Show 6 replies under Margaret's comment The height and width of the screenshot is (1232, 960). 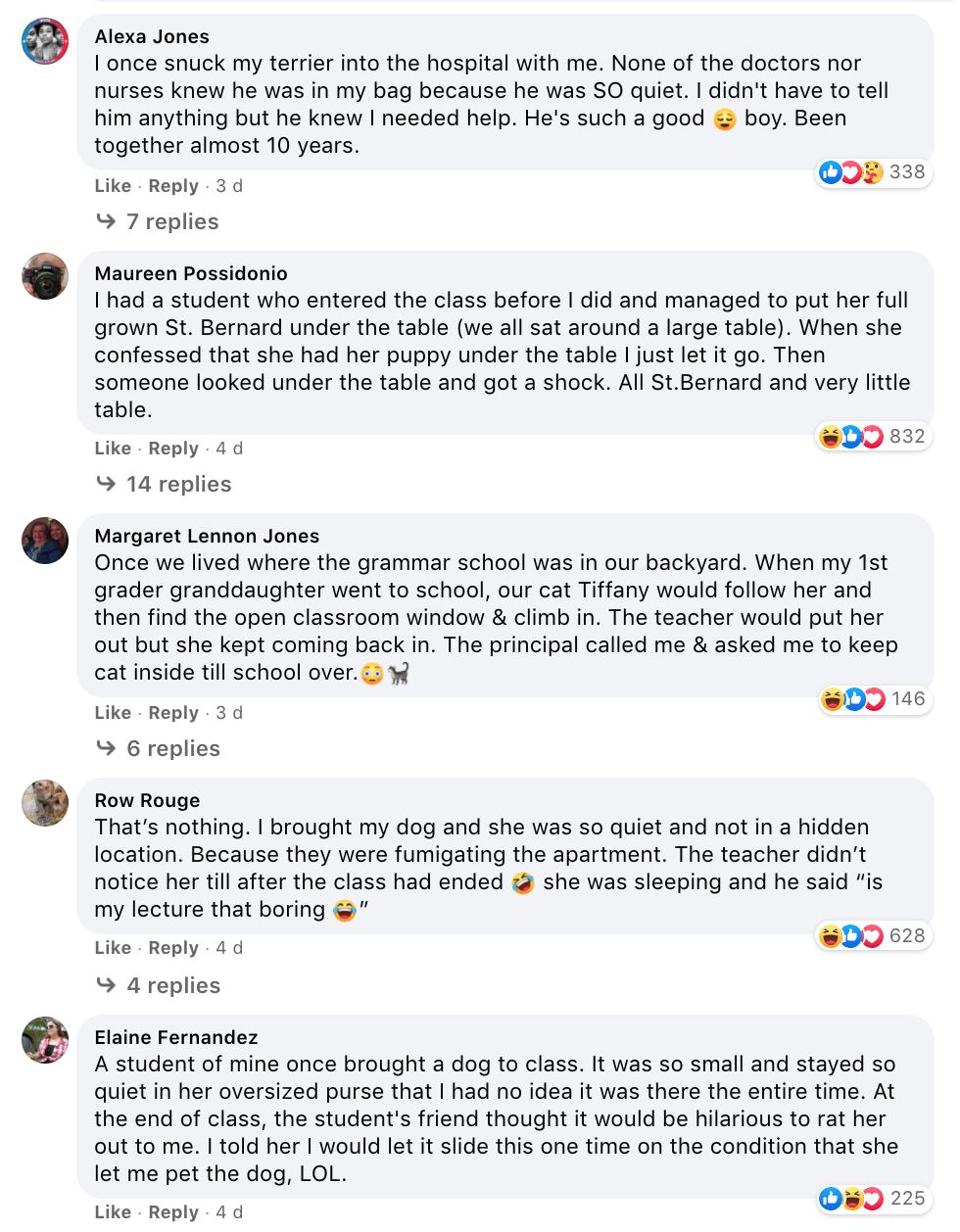coord(172,749)
